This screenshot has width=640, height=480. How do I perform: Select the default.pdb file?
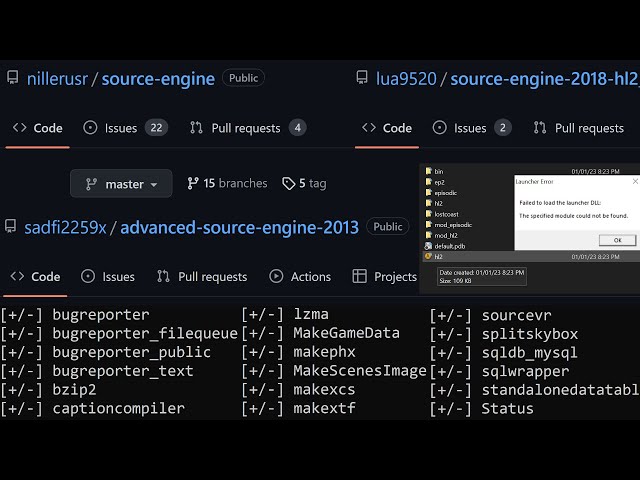pos(450,246)
